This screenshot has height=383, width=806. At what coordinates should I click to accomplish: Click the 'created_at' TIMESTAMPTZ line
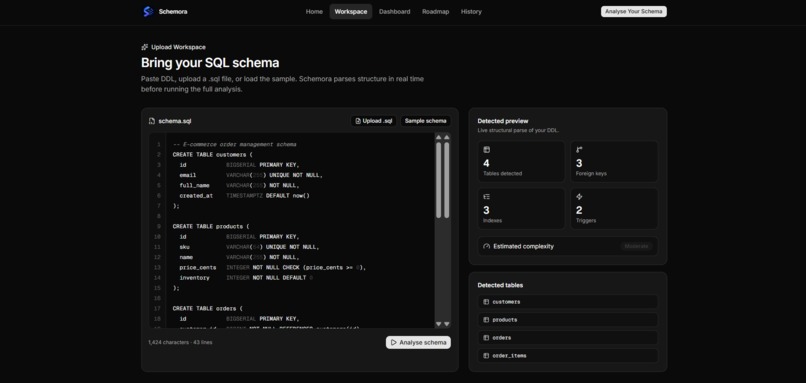(x=245, y=196)
